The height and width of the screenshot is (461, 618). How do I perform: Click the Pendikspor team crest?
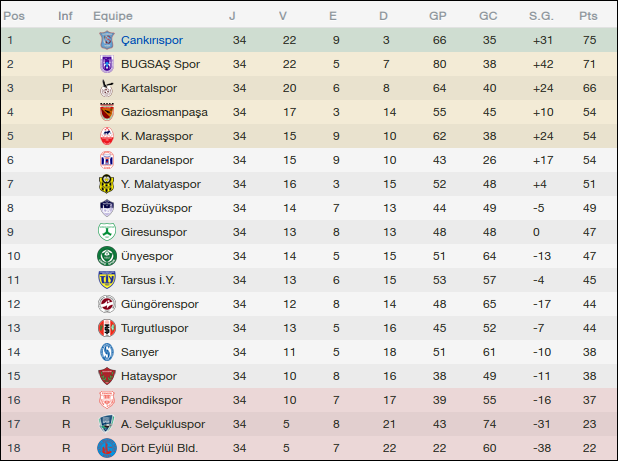pyautogui.click(x=106, y=400)
